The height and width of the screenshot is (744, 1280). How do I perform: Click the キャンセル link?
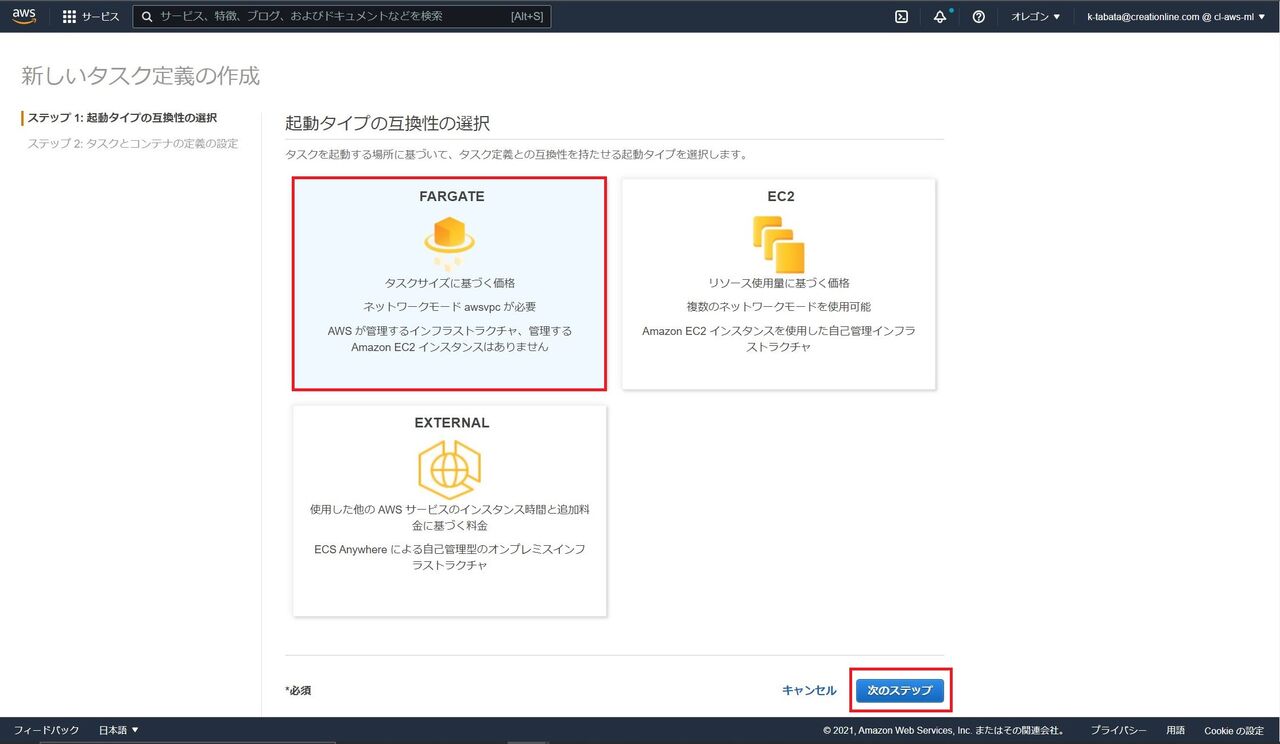tap(809, 690)
